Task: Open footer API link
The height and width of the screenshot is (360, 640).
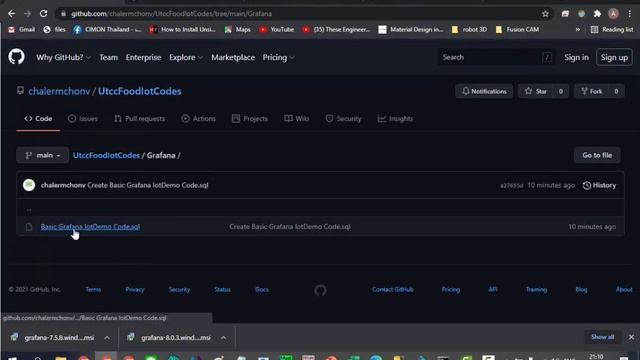Action: point(493,289)
